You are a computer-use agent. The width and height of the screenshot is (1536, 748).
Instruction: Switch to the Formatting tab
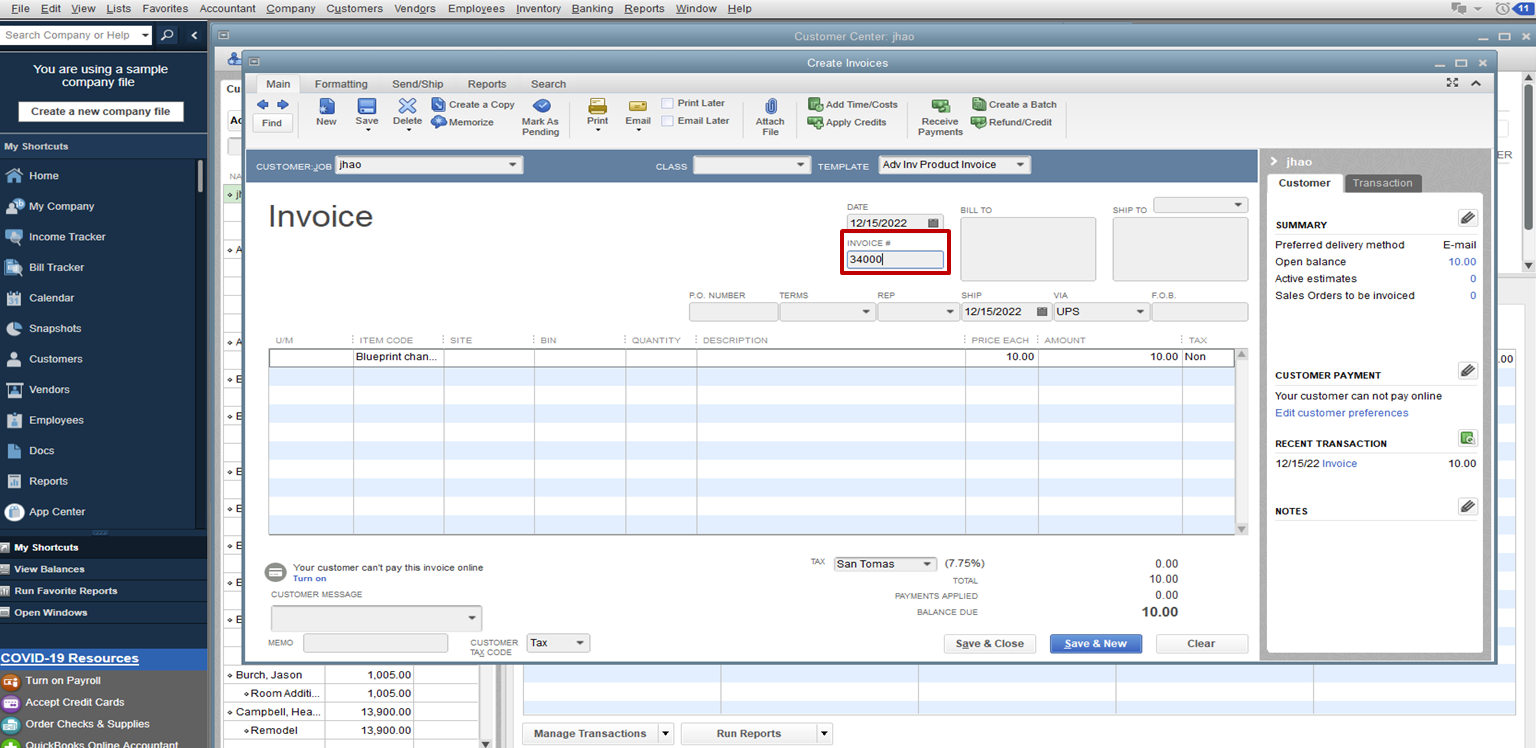pos(341,84)
